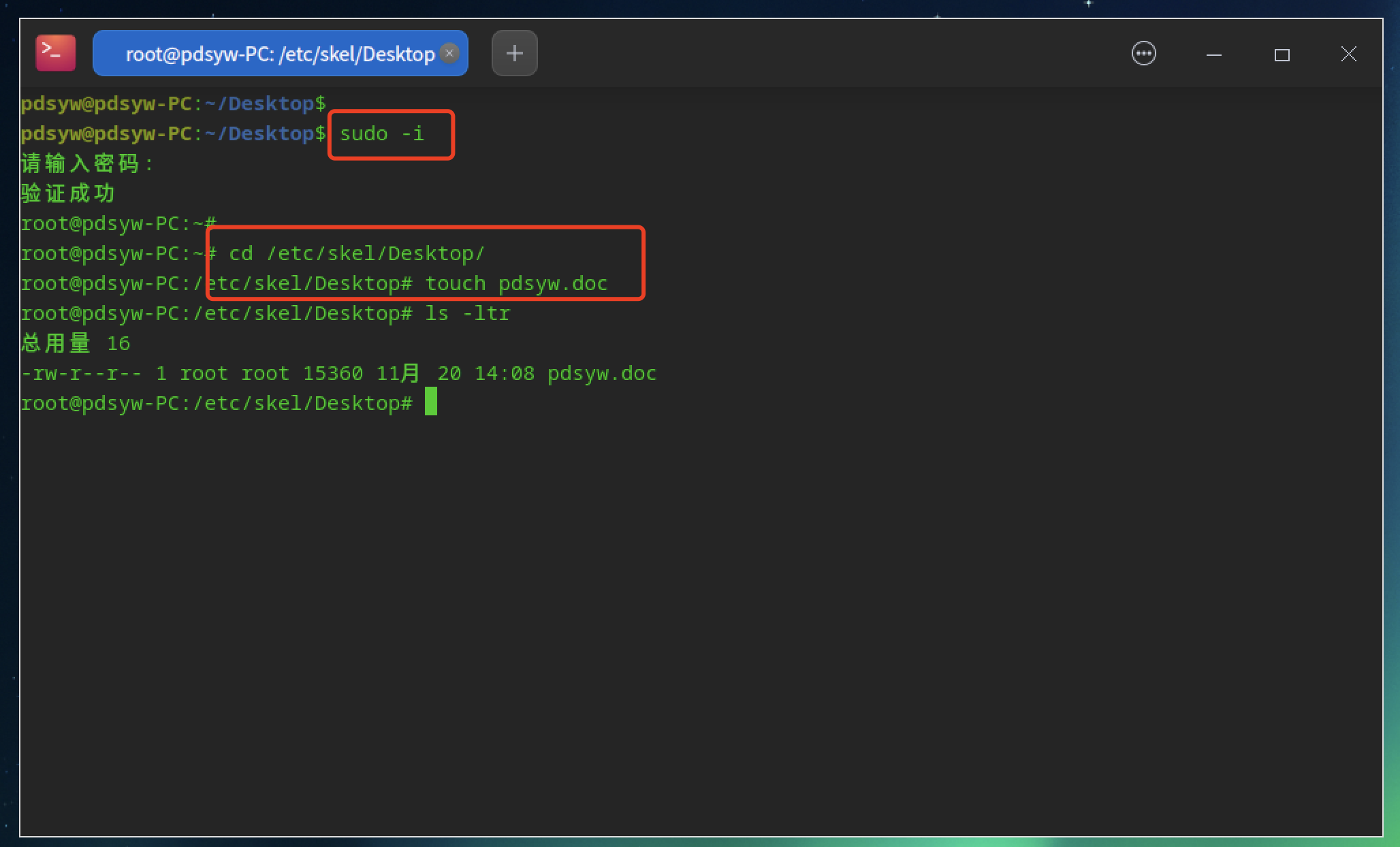Select the root@pdsyw-PC: /etc/skel/Desktop tab
Screen dimensions: 1400x847
click(280, 53)
